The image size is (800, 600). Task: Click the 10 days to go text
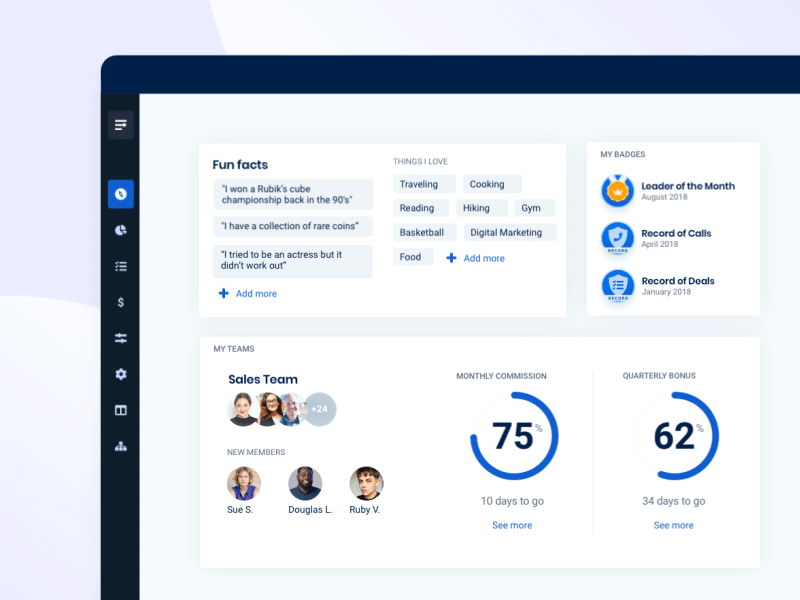pyautogui.click(x=512, y=501)
